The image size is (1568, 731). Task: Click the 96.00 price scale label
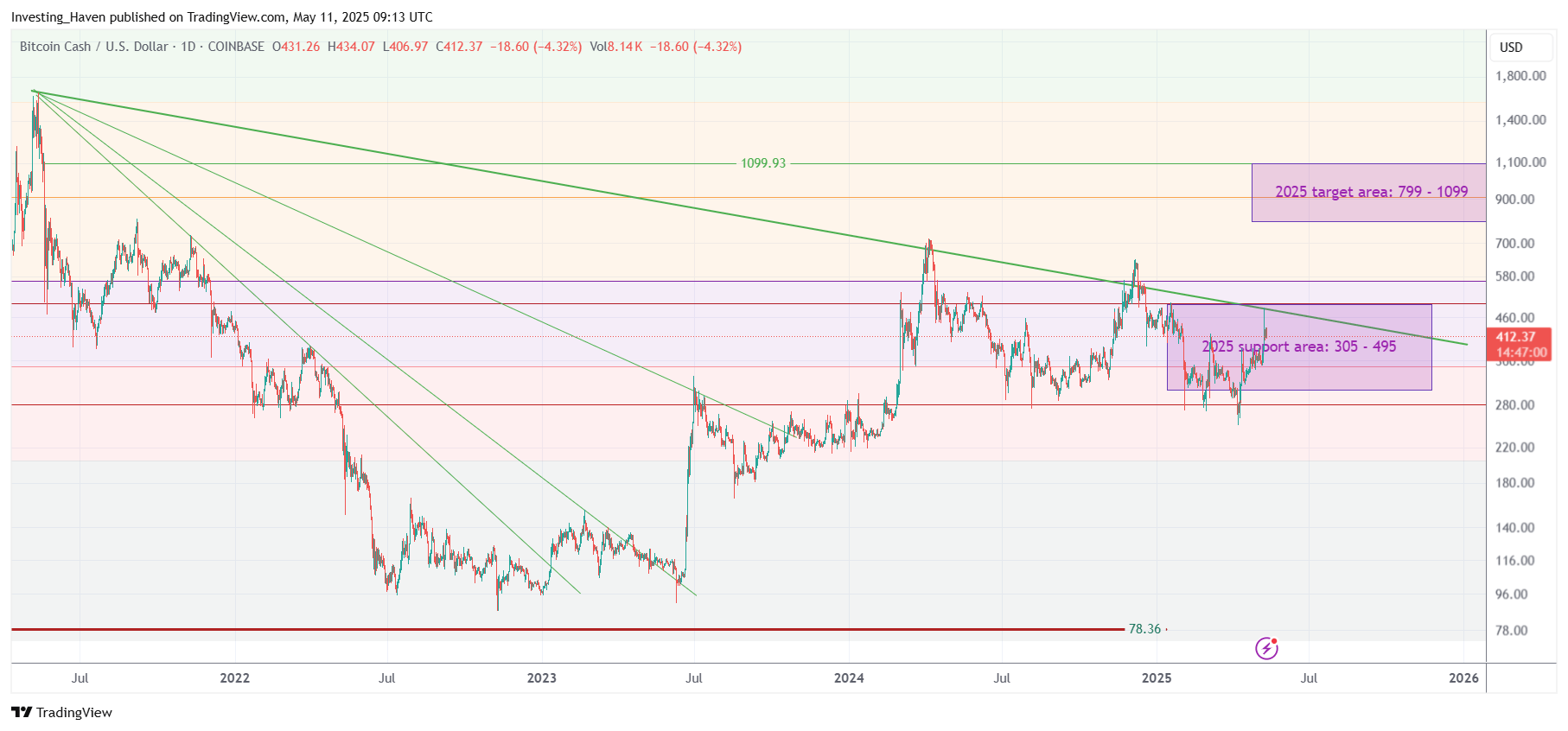[x=1512, y=594]
